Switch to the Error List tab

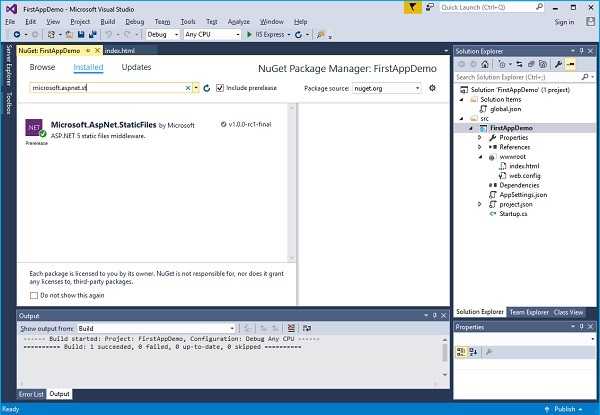click(x=31, y=394)
